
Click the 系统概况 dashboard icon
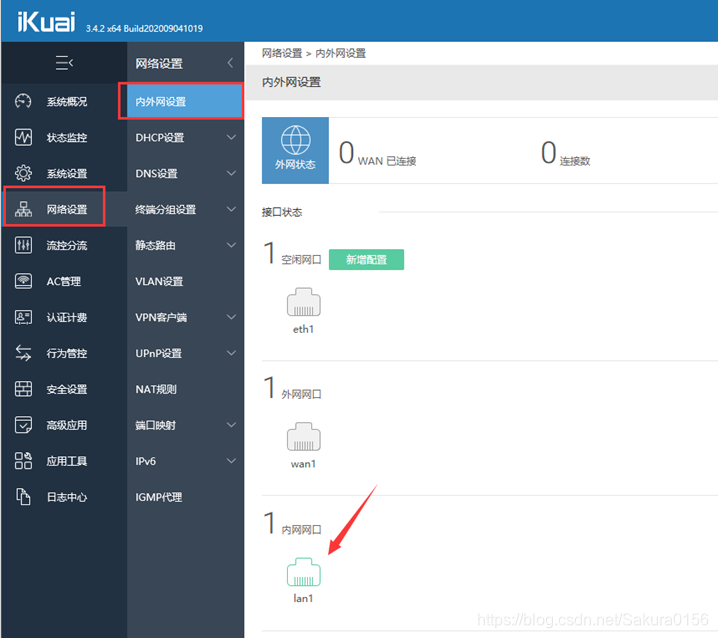click(23, 101)
